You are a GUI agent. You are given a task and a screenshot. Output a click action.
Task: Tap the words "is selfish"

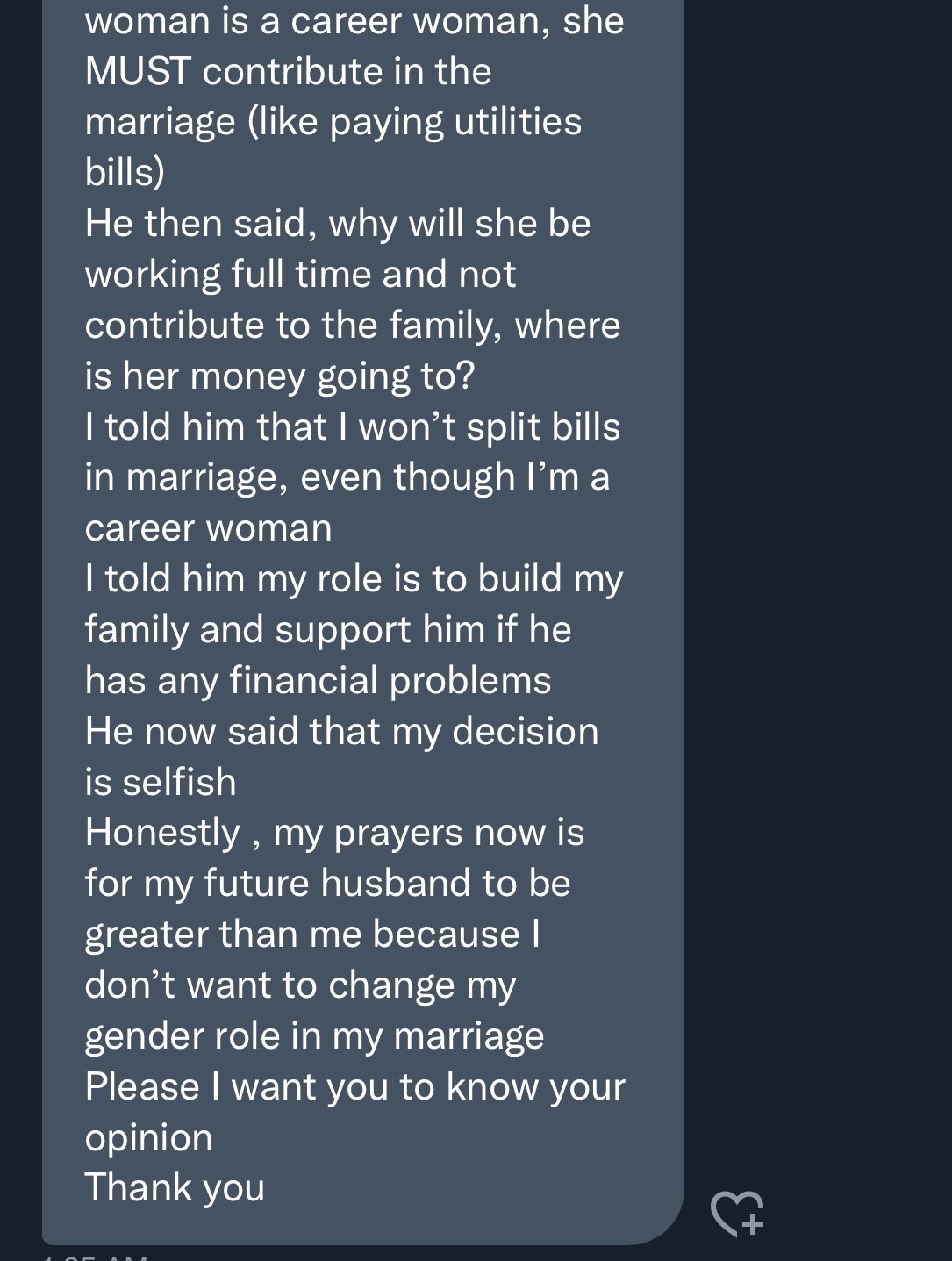click(161, 783)
